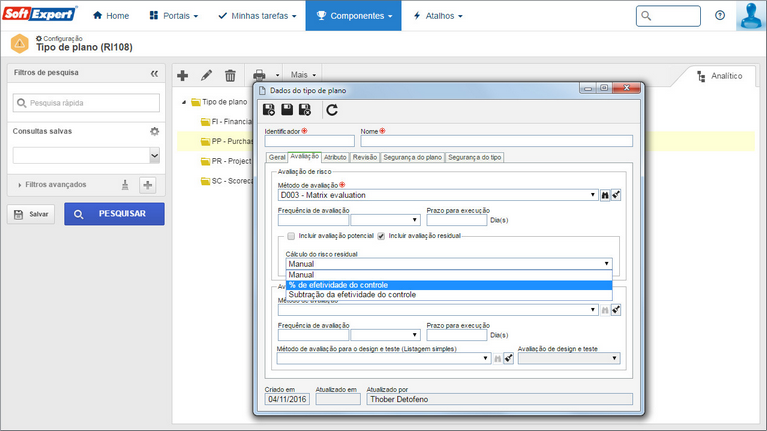Click clear icon for design and test method
The height and width of the screenshot is (431, 767).
(x=508, y=359)
